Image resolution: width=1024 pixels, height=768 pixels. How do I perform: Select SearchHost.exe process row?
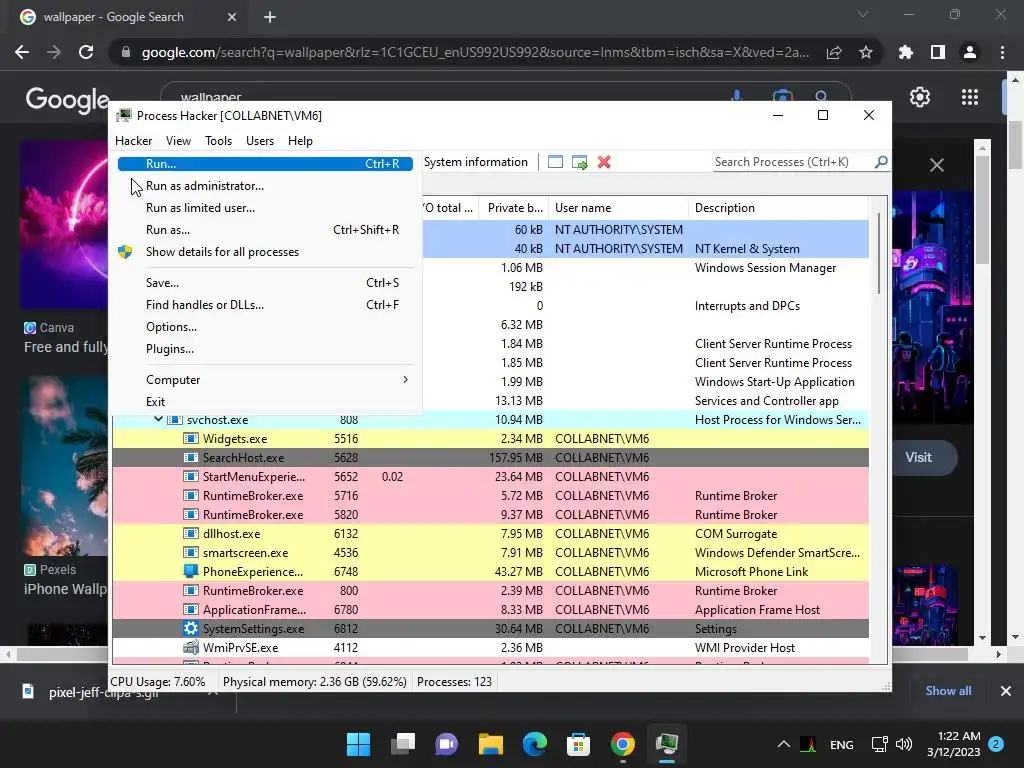(x=490, y=458)
